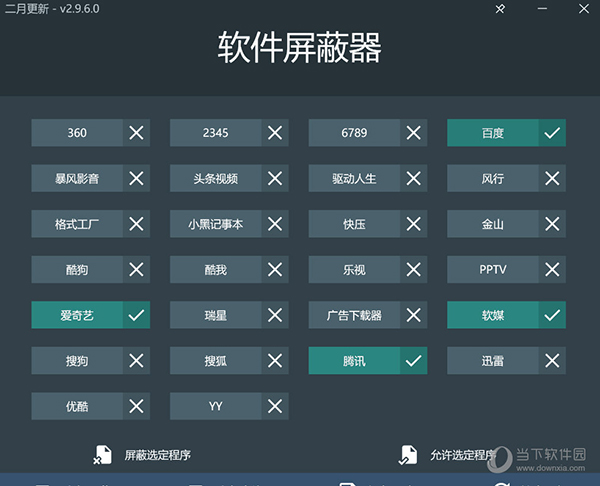This screenshot has height=486, width=600.
Task: Toggle the X mark beside 驱动人生
Action: 414,178
